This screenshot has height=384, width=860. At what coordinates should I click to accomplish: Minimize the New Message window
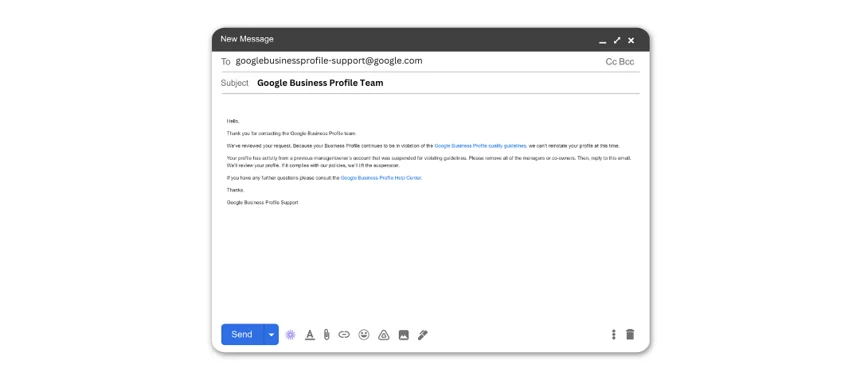(x=603, y=41)
